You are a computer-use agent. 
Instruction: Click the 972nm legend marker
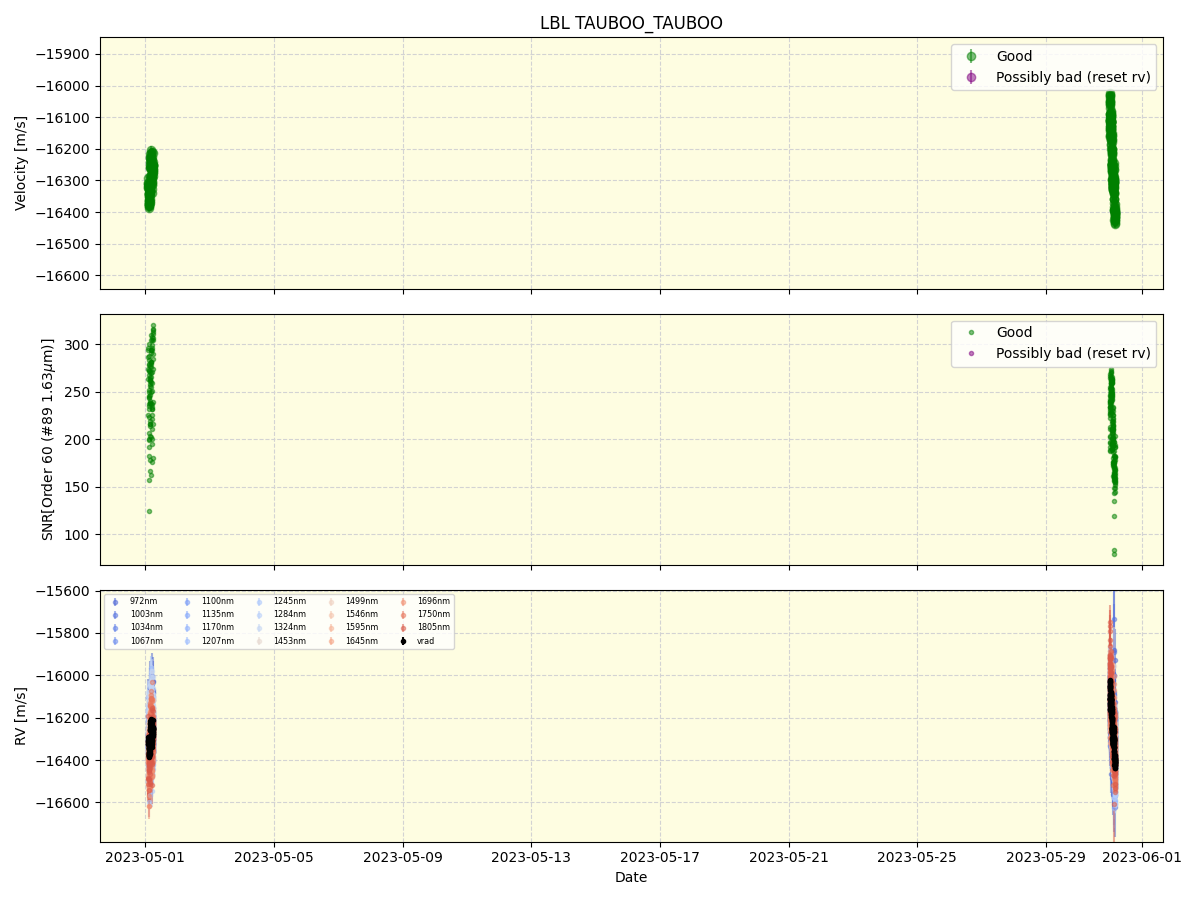pos(115,602)
